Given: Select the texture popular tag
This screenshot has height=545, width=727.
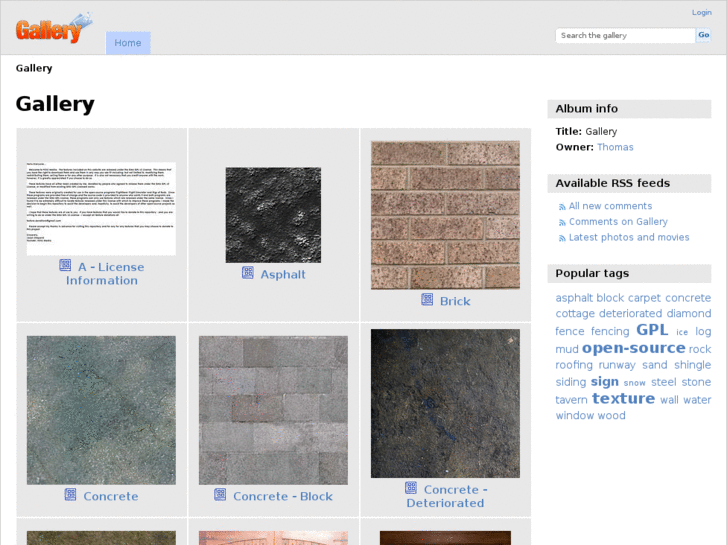Looking at the screenshot, I should pos(623,398).
